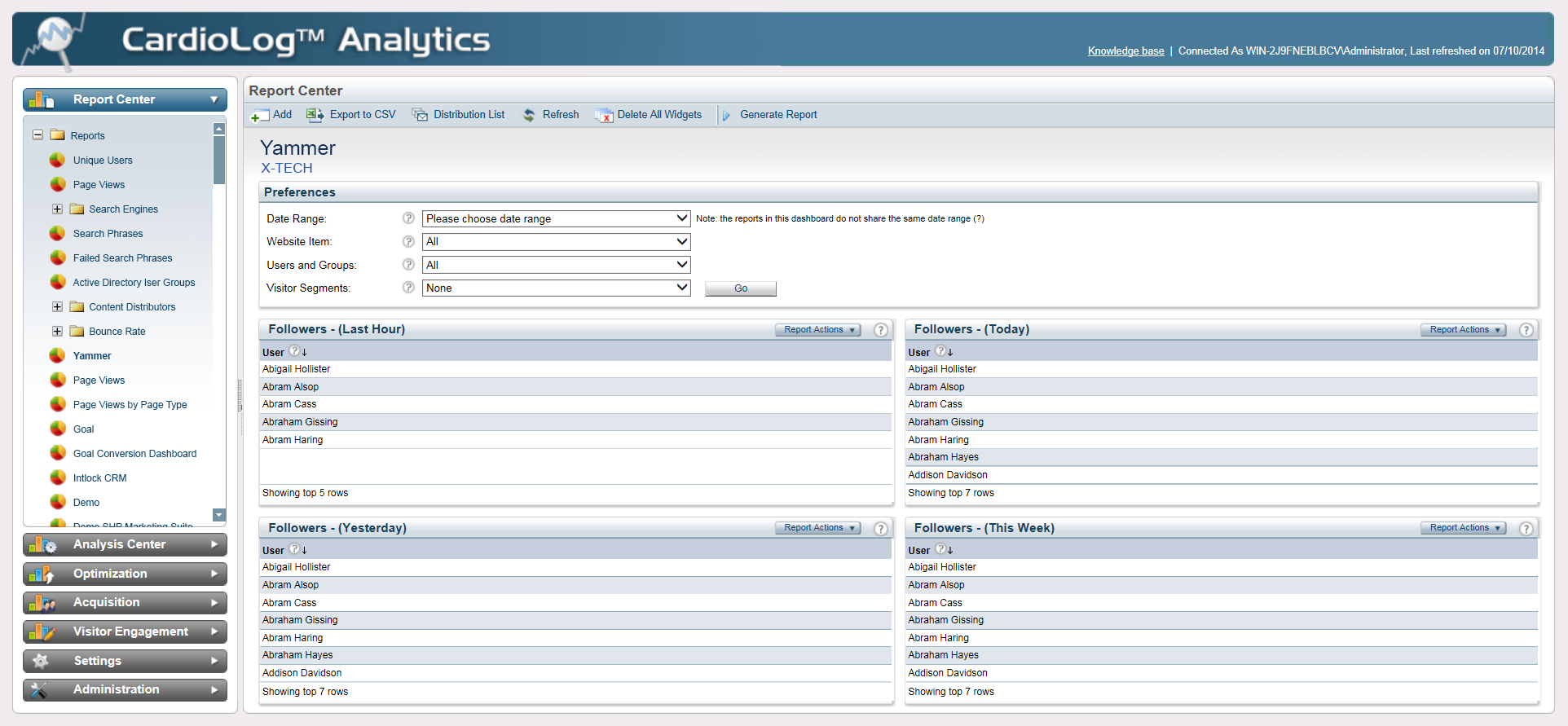Image resolution: width=1568 pixels, height=726 pixels.
Task: Open the Visitor Engagement section
Action: pyautogui.click(x=125, y=631)
